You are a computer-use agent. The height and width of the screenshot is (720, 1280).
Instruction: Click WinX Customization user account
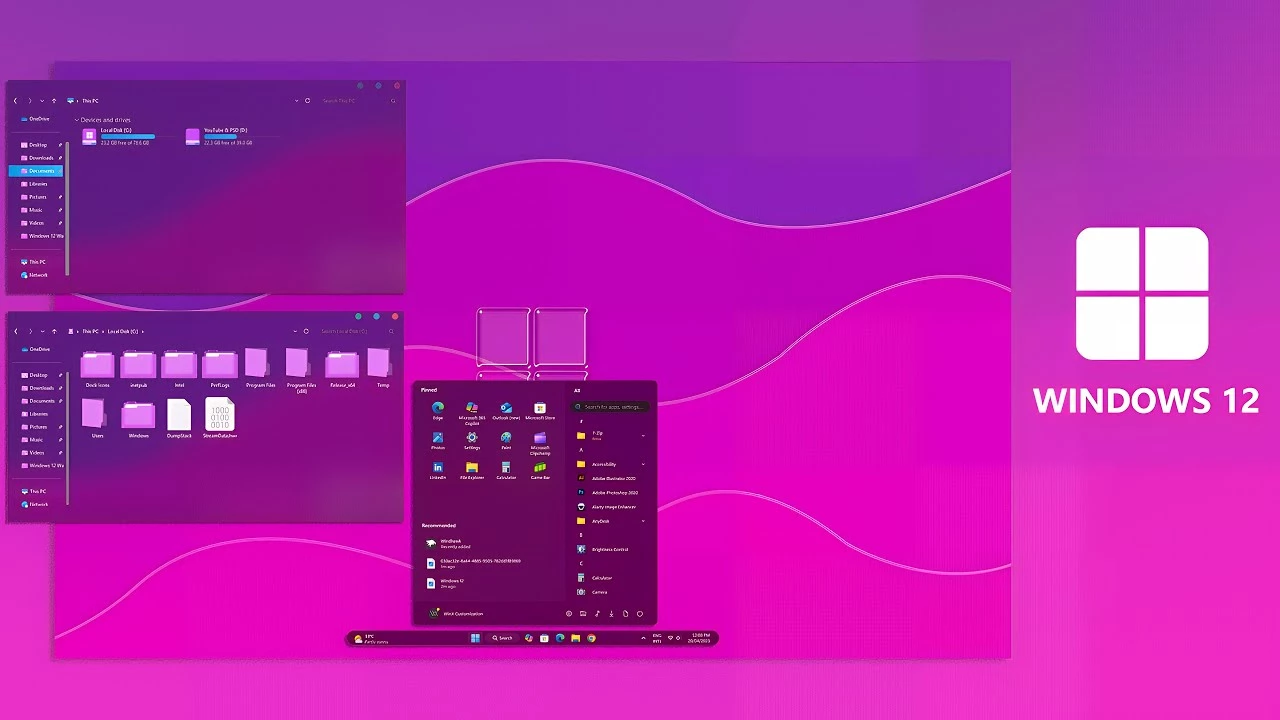point(456,614)
